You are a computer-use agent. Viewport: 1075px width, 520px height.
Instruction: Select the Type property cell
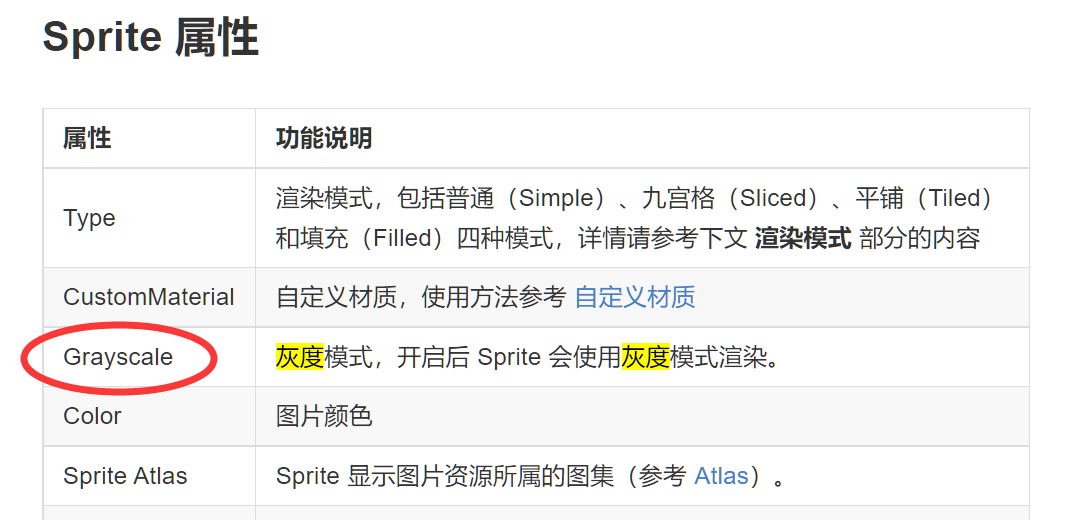click(x=89, y=218)
